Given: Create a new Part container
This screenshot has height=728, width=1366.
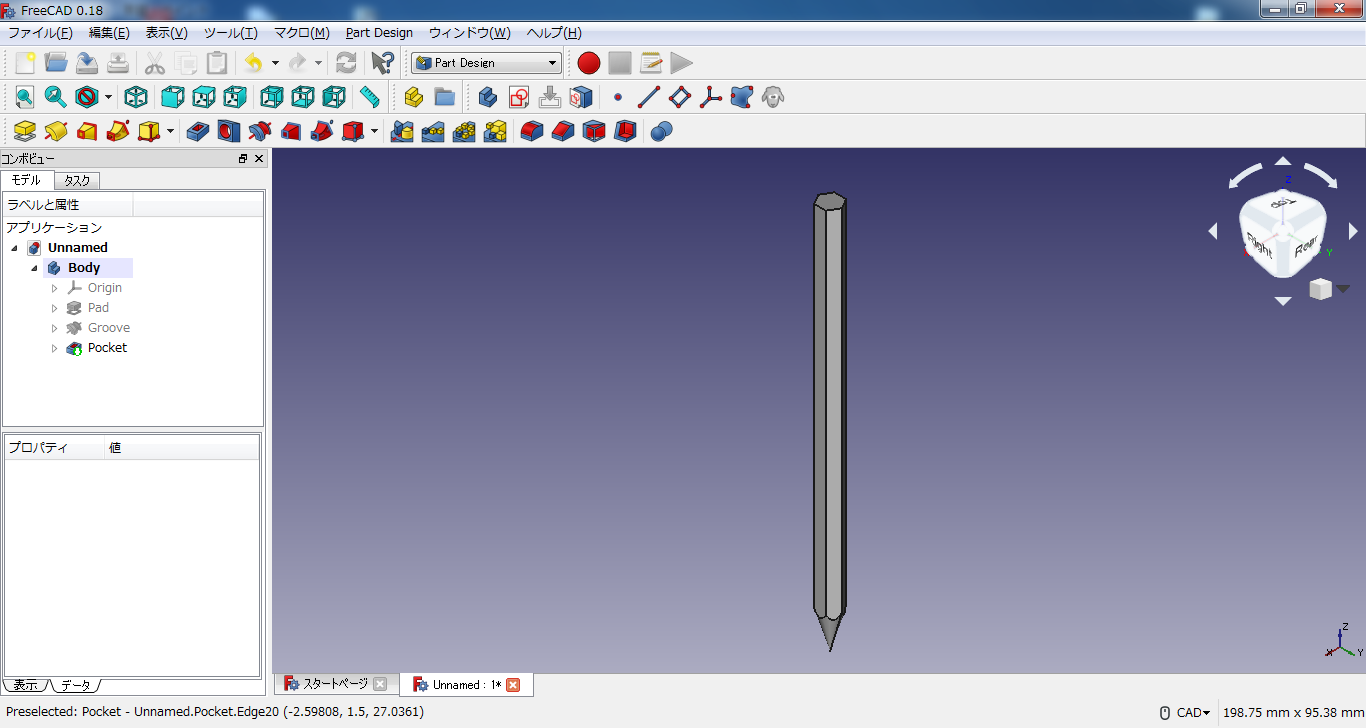Looking at the screenshot, I should click(x=414, y=97).
